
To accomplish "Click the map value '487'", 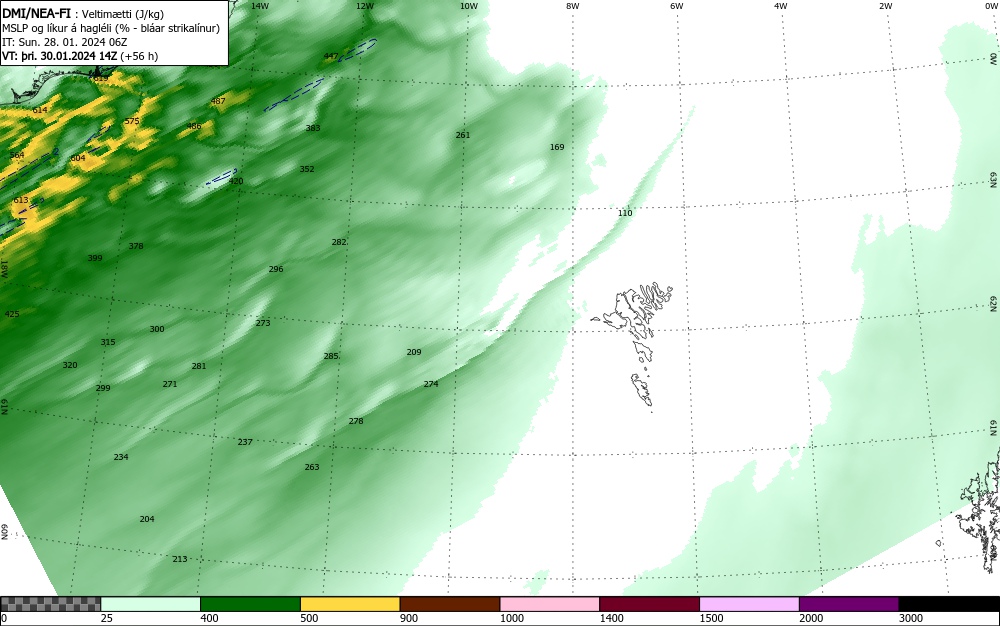I will [218, 101].
